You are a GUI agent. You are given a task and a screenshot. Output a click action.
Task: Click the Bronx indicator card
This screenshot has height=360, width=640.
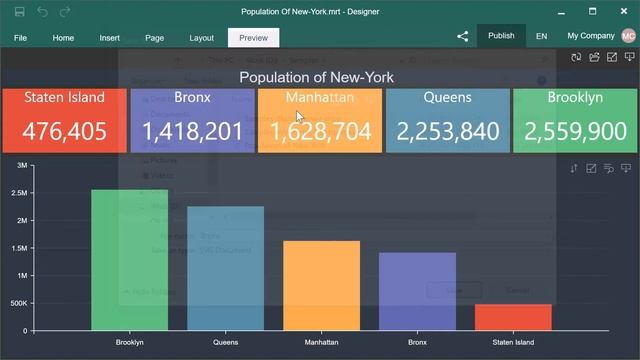192,121
